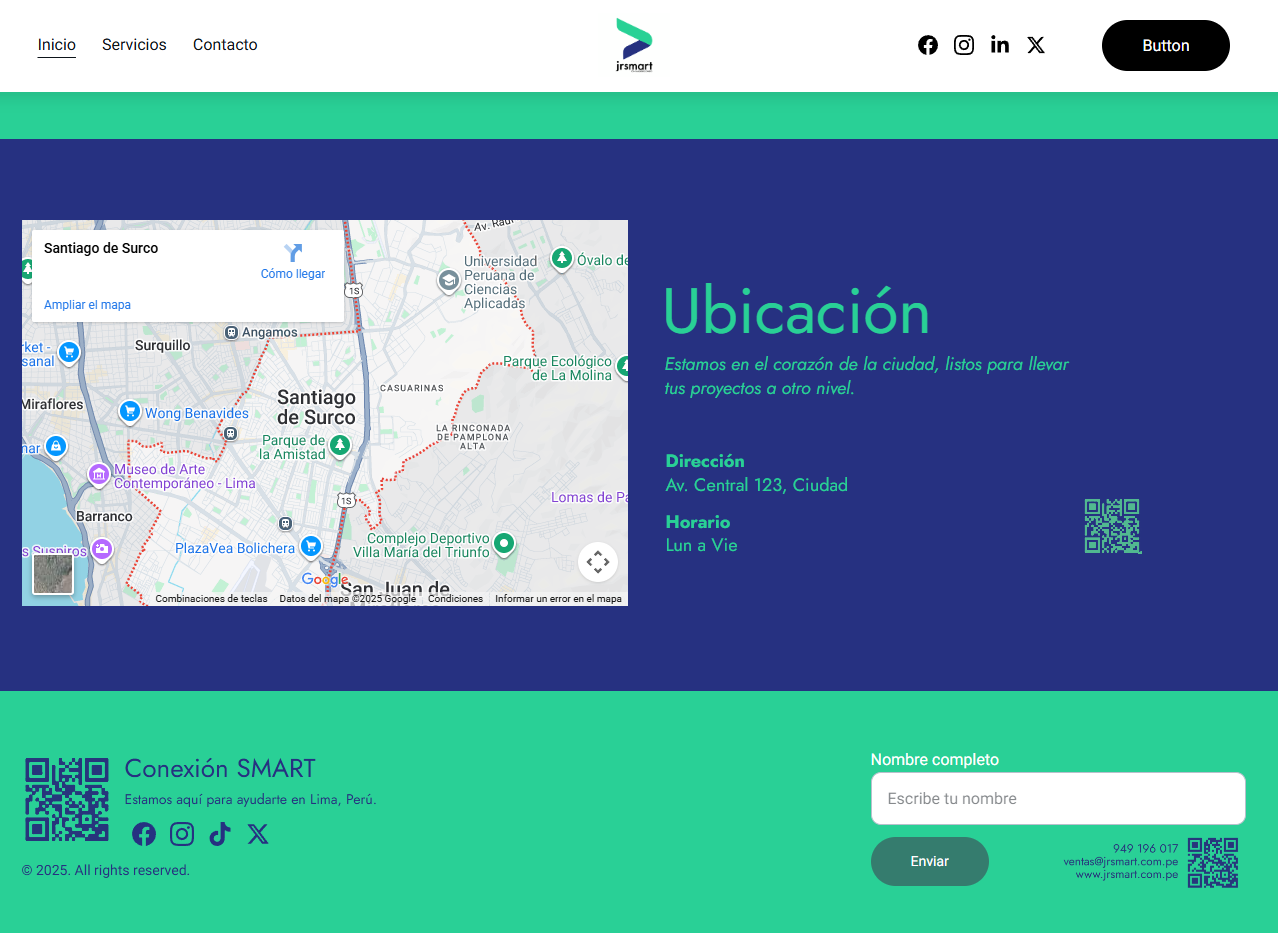The width and height of the screenshot is (1278, 933).
Task: Navigate to the Contacto menu item
Action: click(x=225, y=45)
